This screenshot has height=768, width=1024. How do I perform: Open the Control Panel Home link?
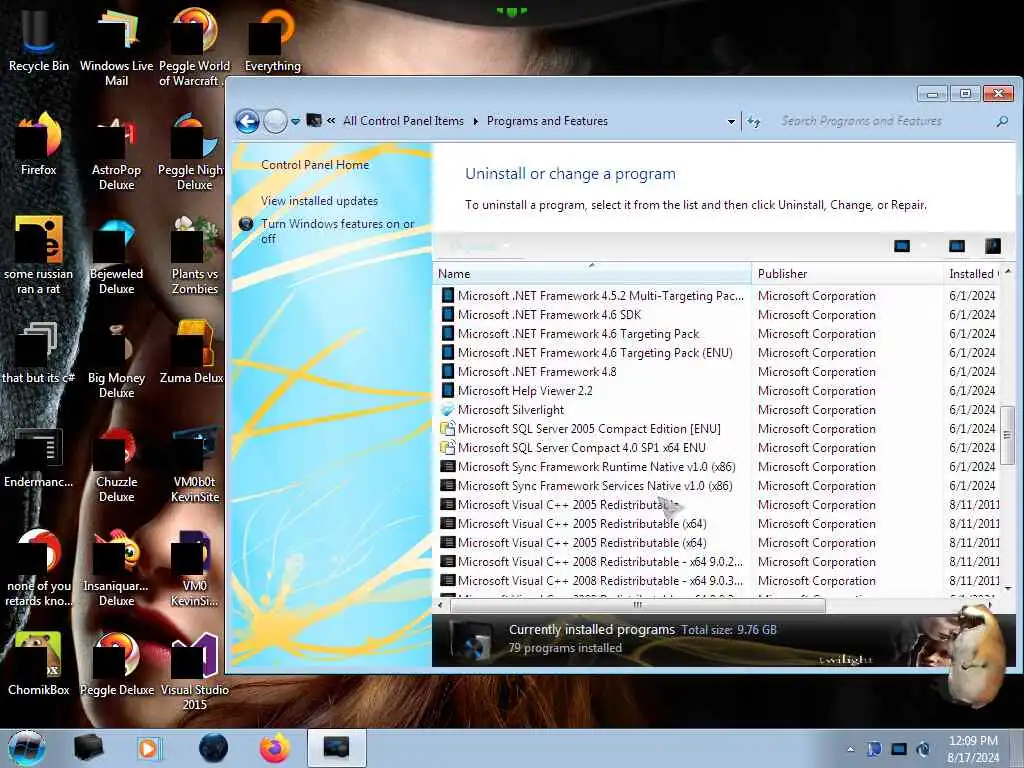[315, 165]
